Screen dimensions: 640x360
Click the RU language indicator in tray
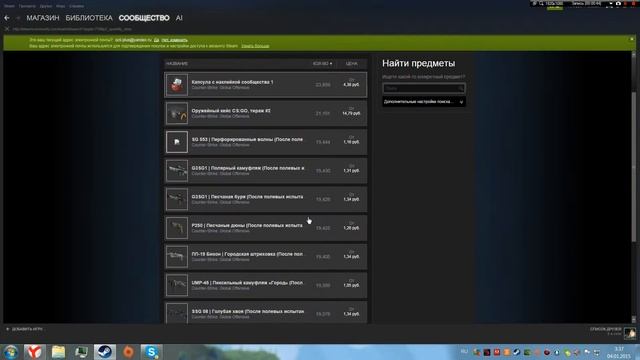pyautogui.click(x=464, y=351)
